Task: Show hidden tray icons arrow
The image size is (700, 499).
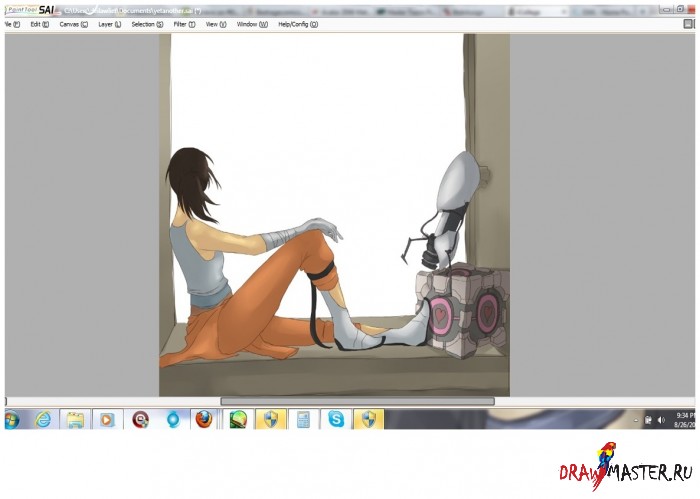Action: point(636,420)
